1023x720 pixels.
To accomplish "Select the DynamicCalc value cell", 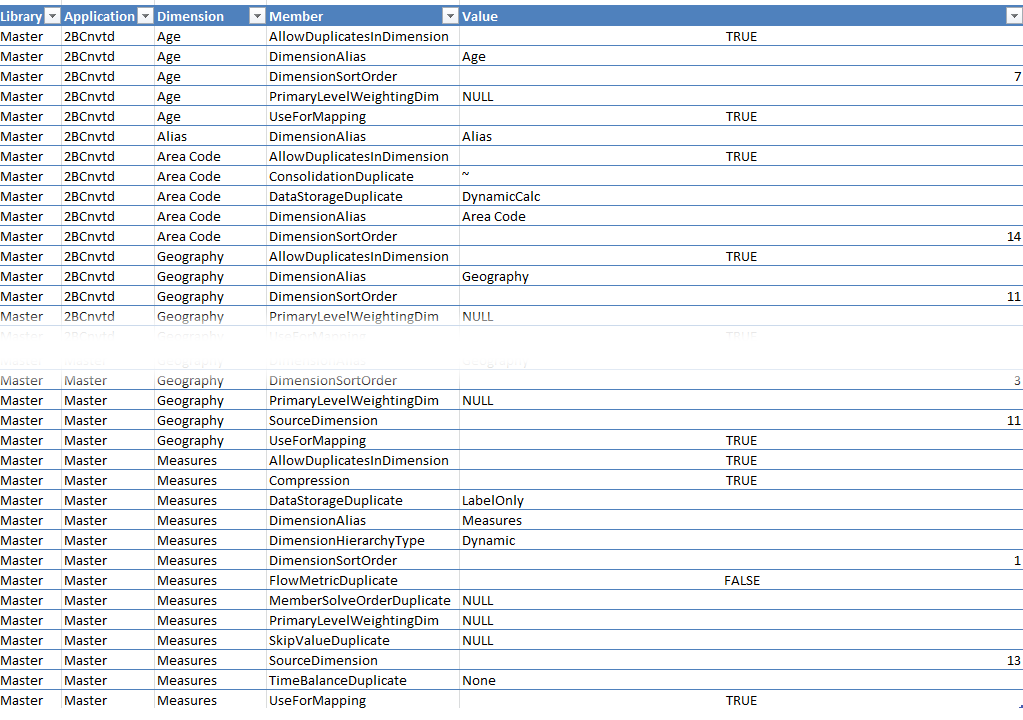I will coord(741,196).
